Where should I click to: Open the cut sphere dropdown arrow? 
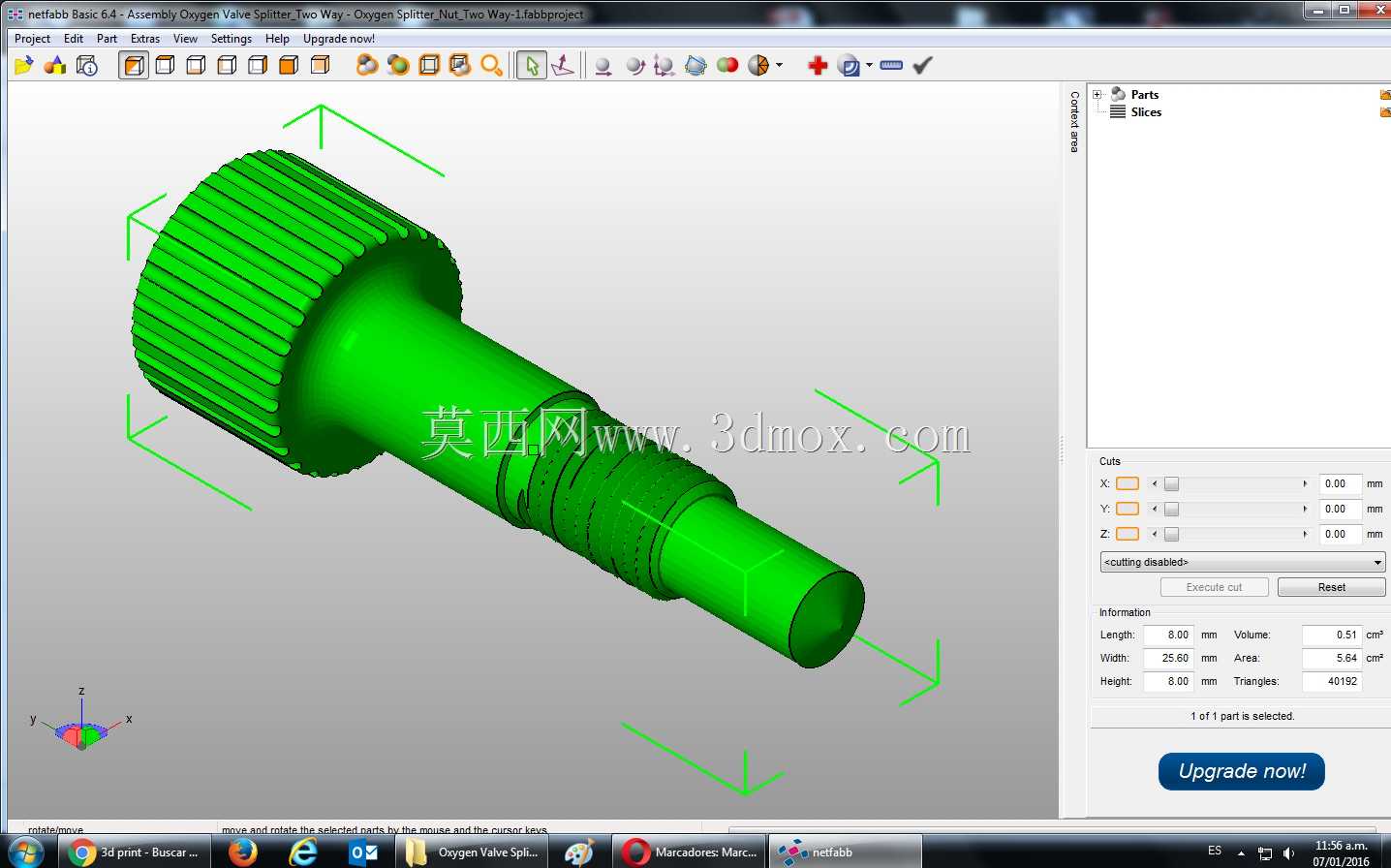point(780,66)
